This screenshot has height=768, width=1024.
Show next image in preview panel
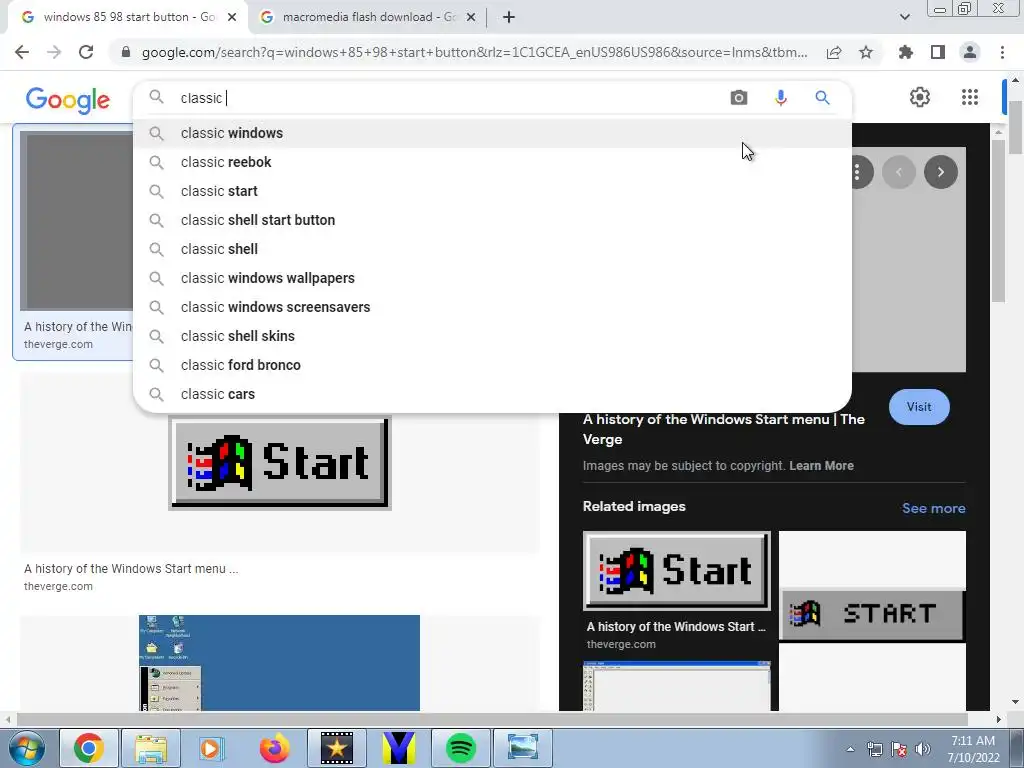(x=940, y=172)
